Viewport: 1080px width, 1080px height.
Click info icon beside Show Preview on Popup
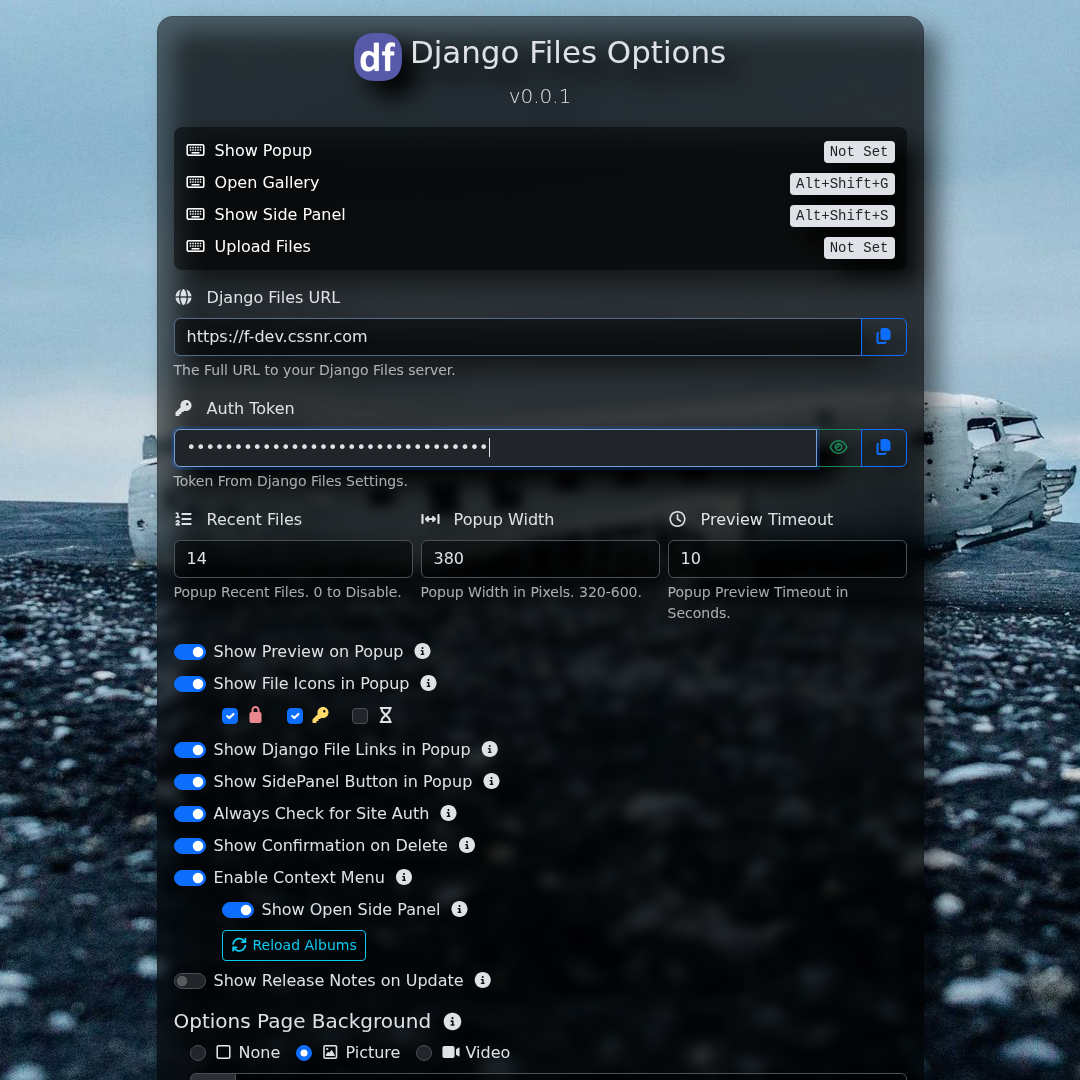pos(422,651)
